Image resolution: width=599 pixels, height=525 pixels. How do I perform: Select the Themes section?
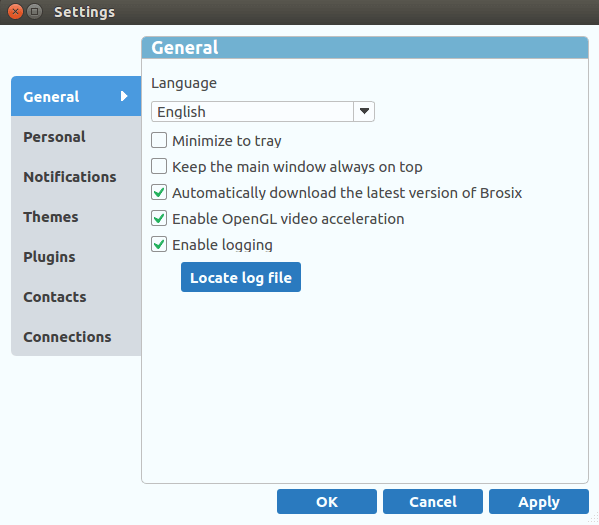point(76,217)
